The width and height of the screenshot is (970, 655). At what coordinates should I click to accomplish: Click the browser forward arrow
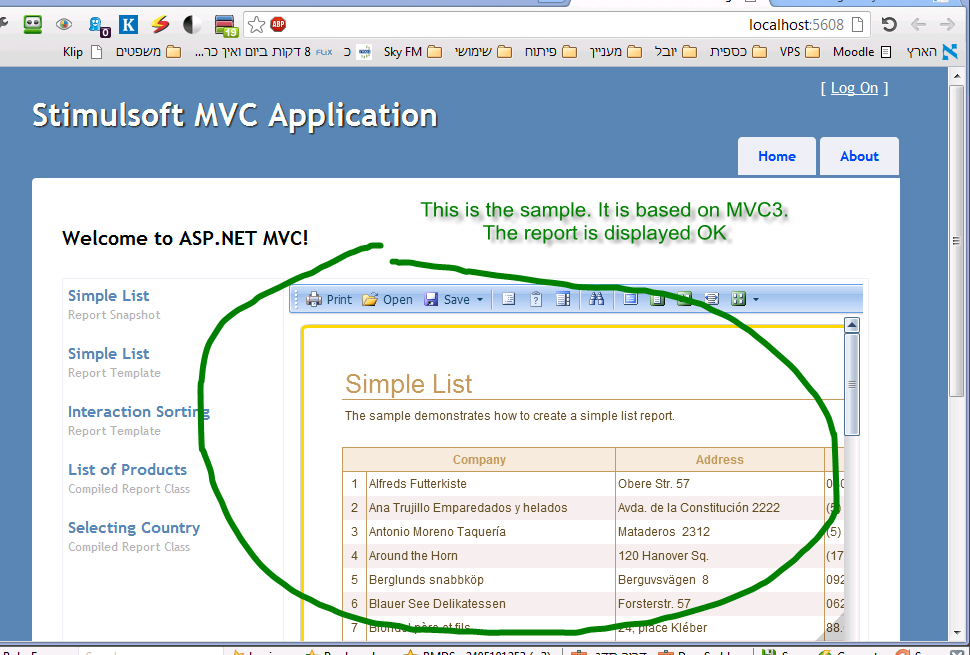[947, 25]
